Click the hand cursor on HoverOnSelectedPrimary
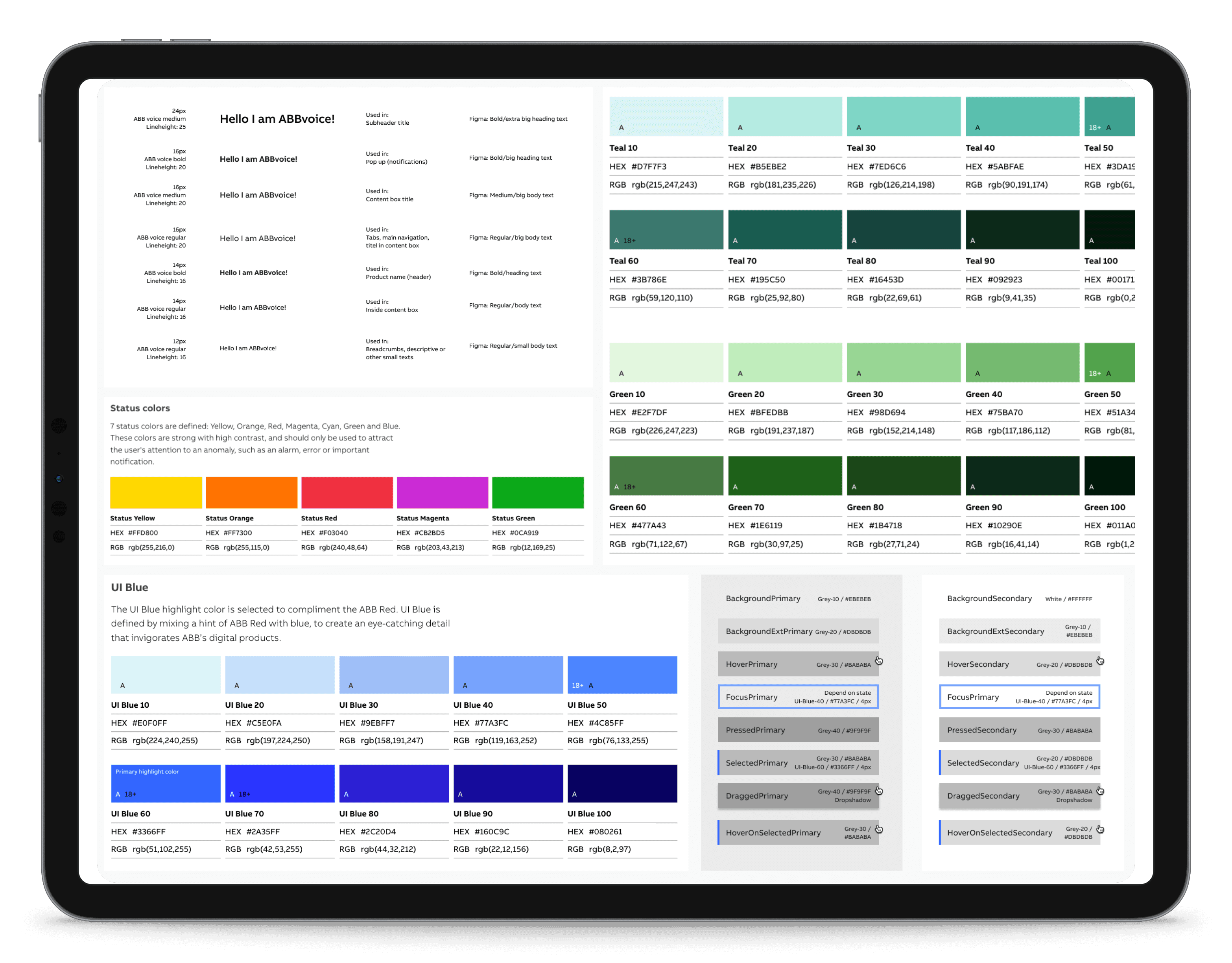This screenshot has width=1232, height=963. [x=879, y=829]
